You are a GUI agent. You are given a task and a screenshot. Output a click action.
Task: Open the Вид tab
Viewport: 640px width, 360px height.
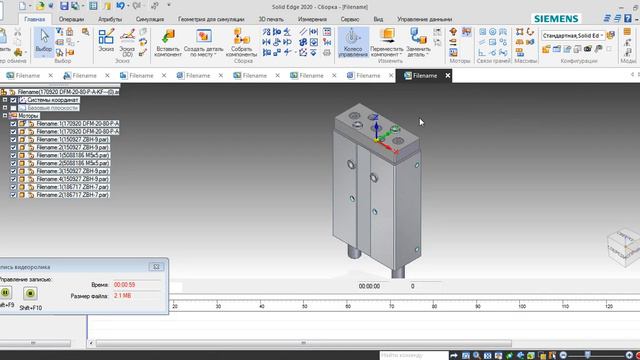378,19
